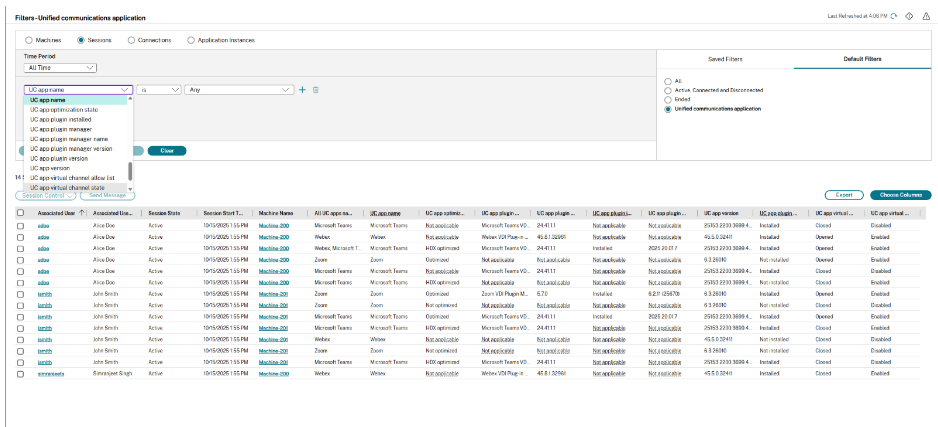This screenshot has width=938, height=427.
Task: Expand the Session Control dropdown
Action: [45, 196]
